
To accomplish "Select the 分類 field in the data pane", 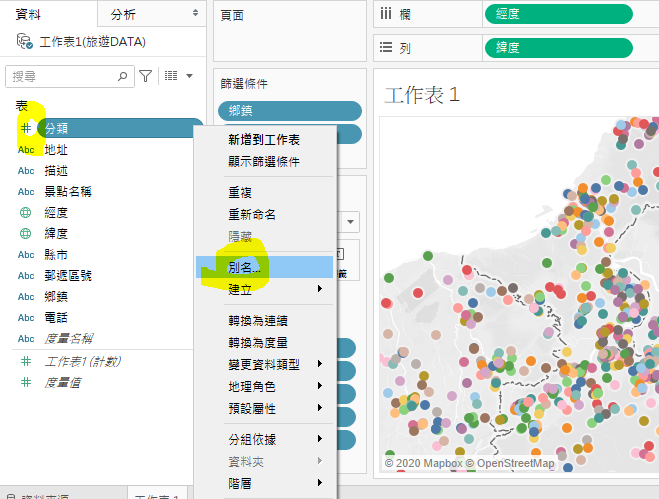I will tap(115, 128).
